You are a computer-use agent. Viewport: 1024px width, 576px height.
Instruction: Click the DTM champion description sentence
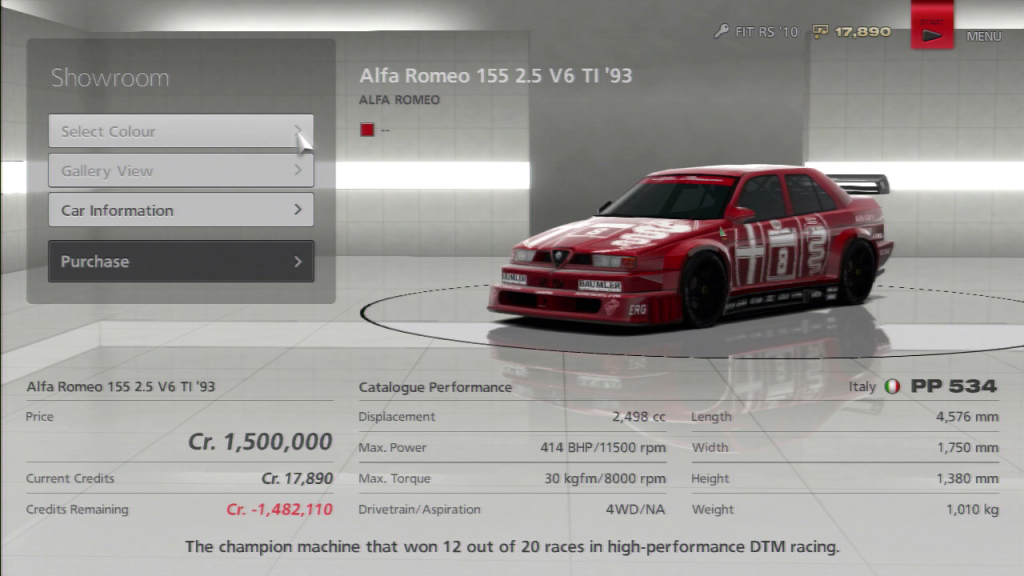512,547
